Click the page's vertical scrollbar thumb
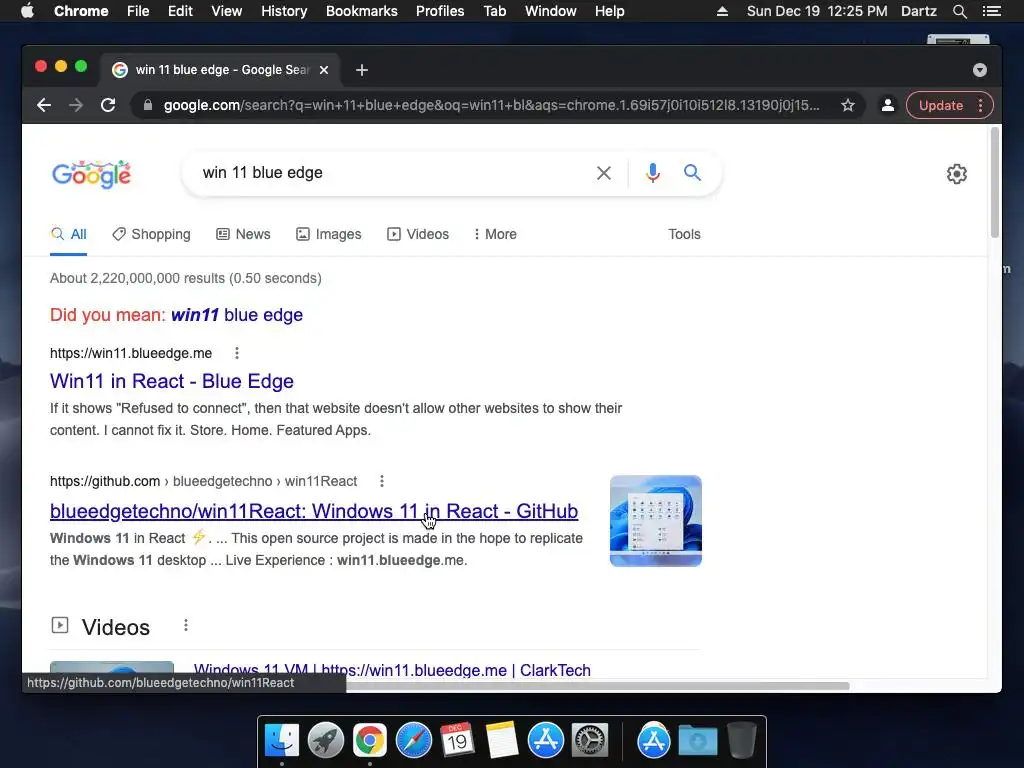Image resolution: width=1024 pixels, height=768 pixels. 995,183
